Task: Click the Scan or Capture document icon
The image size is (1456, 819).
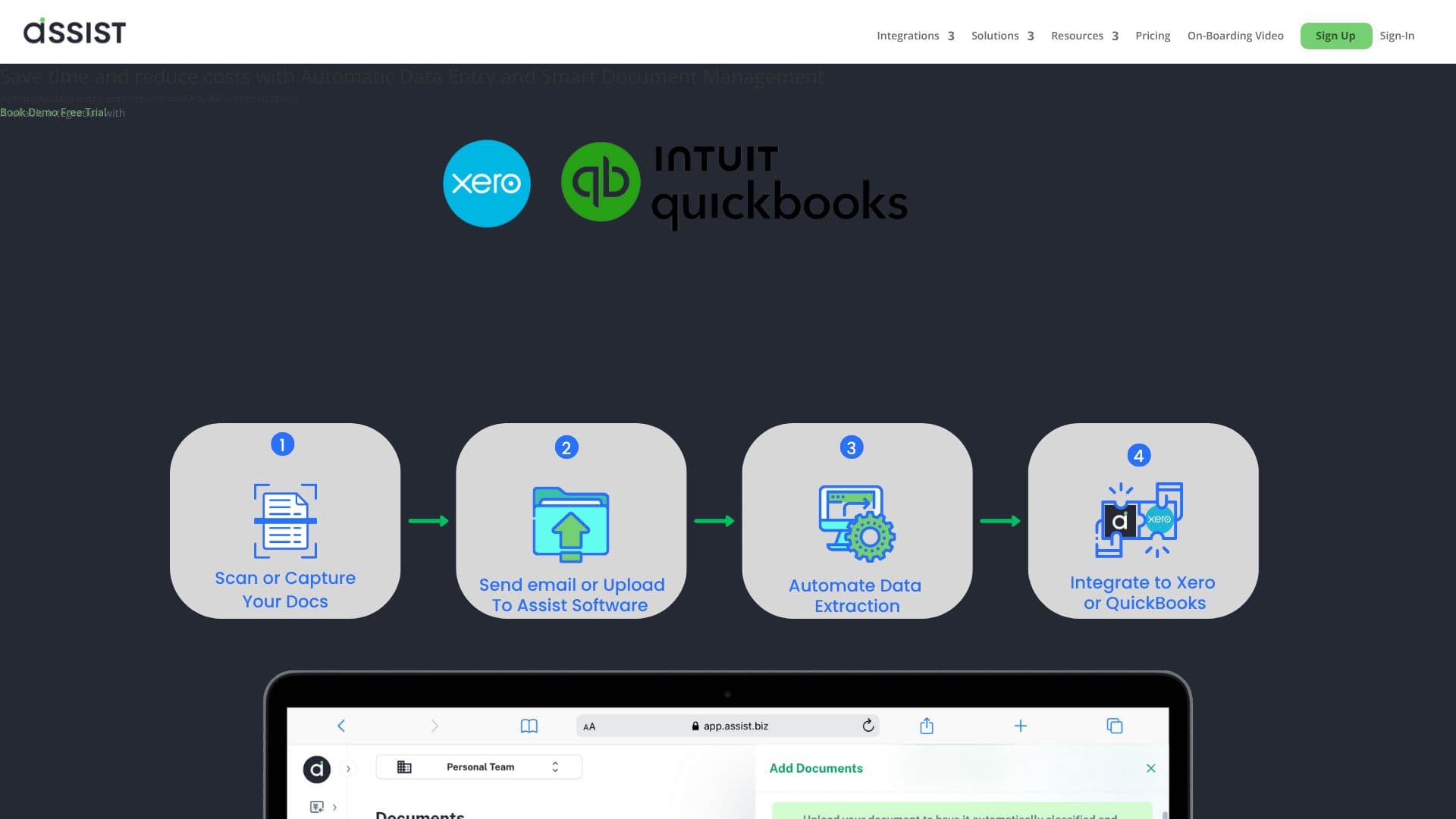Action: [x=285, y=521]
